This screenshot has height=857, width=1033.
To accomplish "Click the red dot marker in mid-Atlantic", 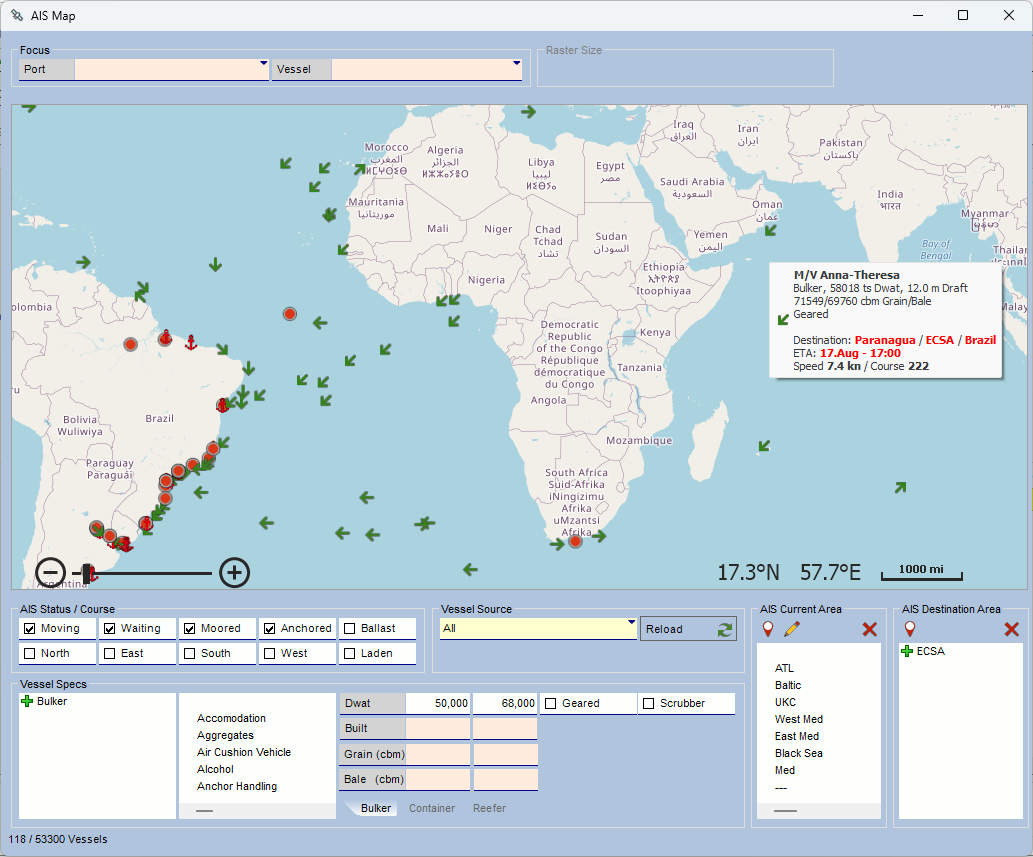I will (x=290, y=314).
